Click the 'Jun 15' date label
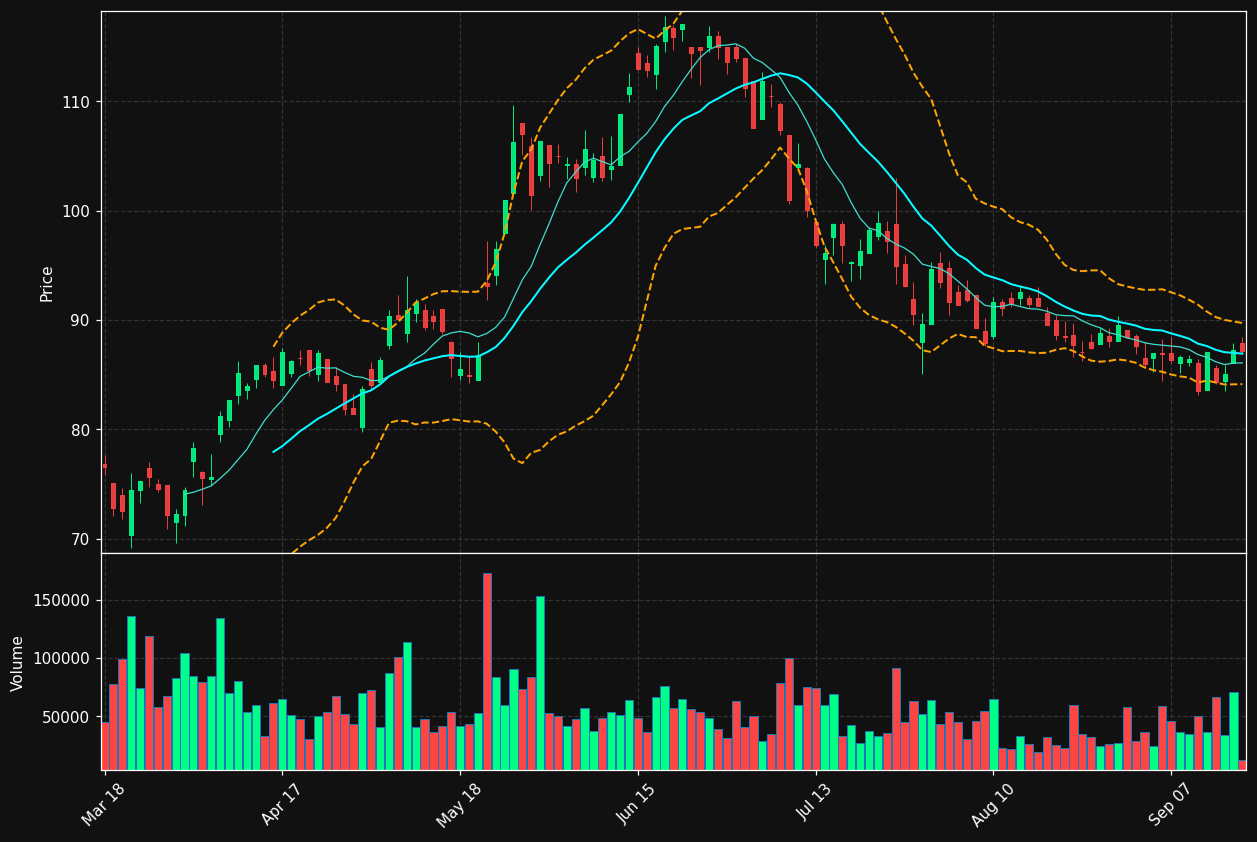 click(638, 802)
